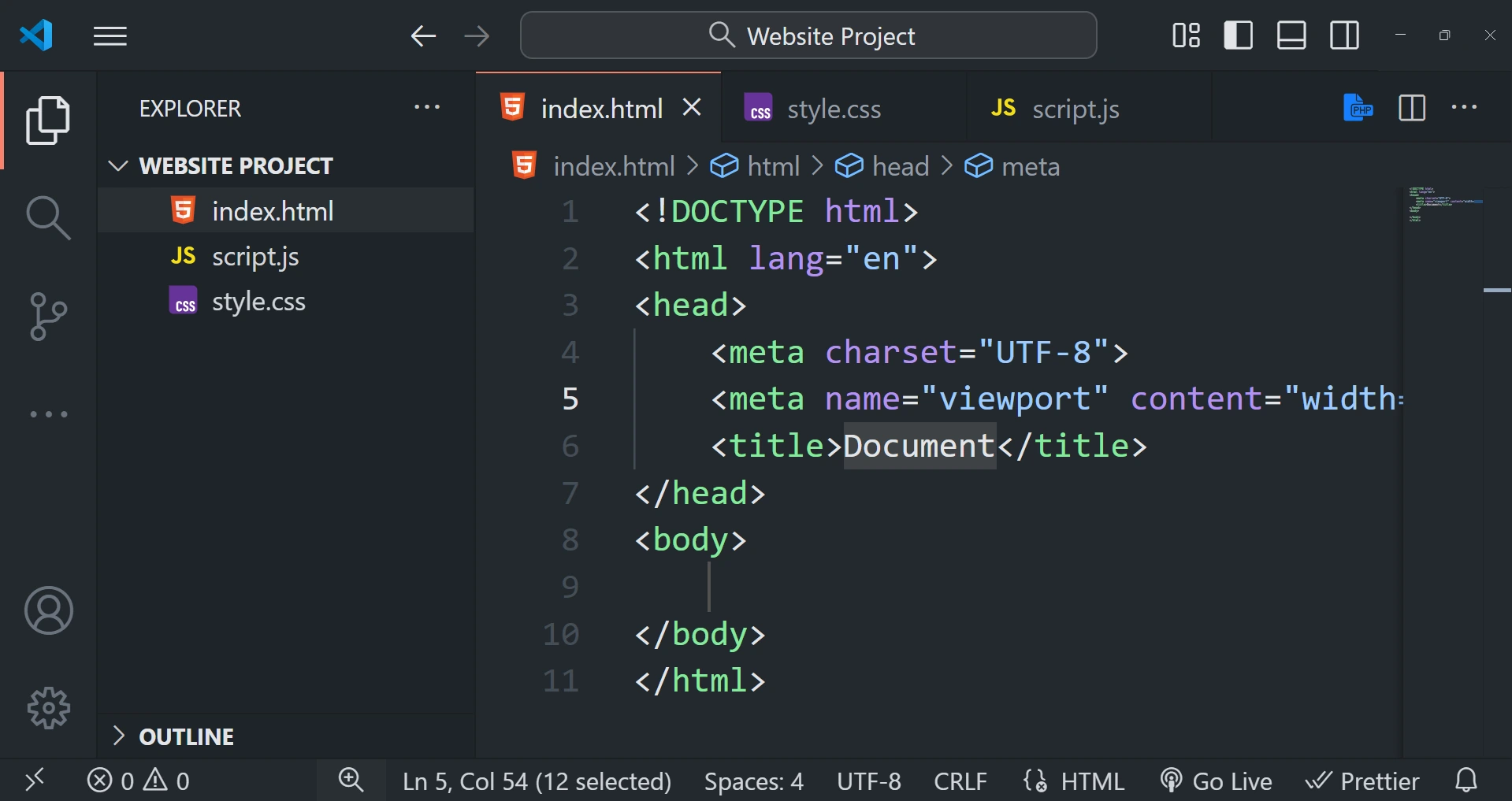This screenshot has height=801, width=1512.
Task: Split the editor using the split icon
Action: point(1412,108)
